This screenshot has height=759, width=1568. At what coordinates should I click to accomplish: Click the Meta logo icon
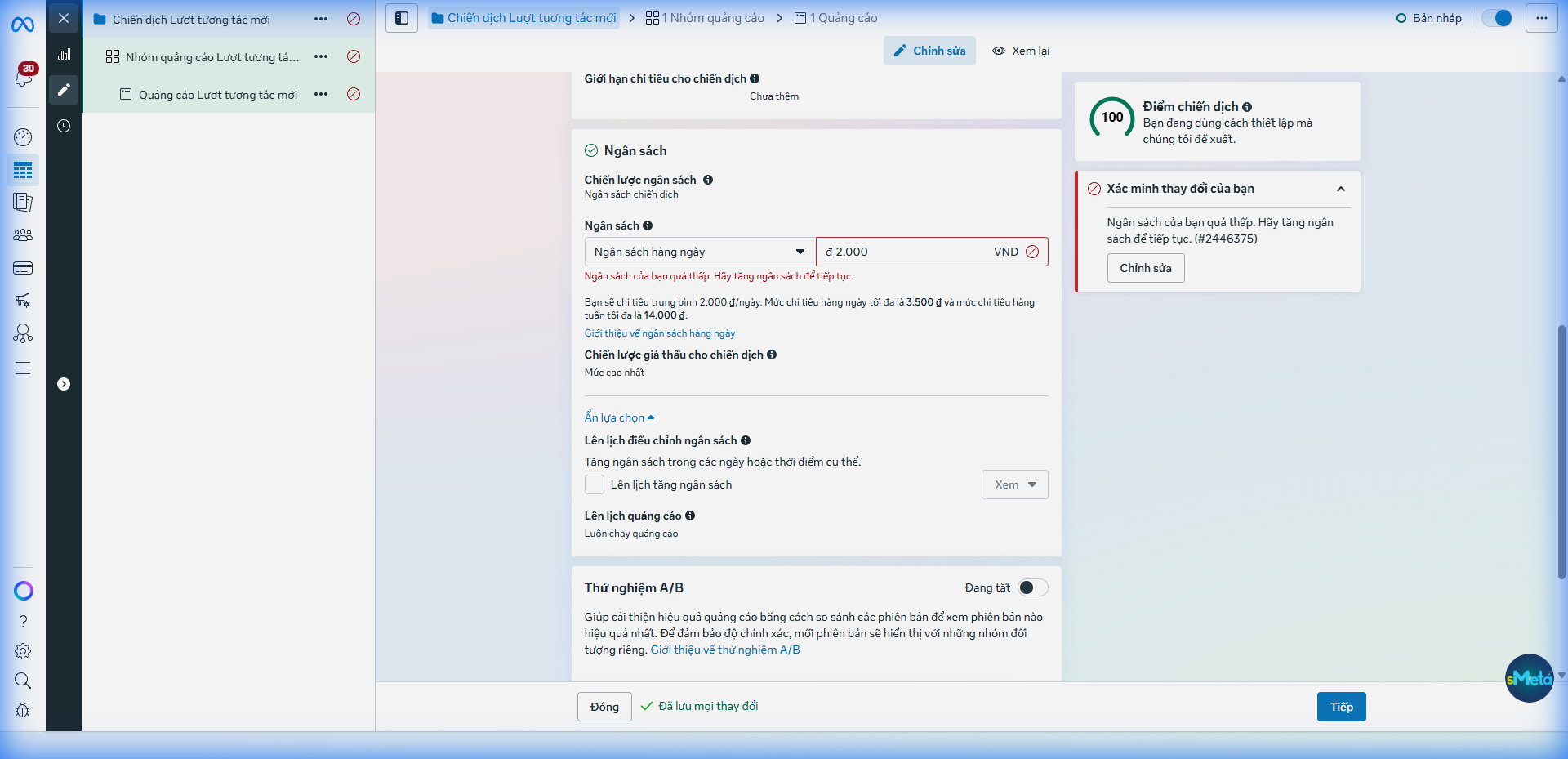23,25
